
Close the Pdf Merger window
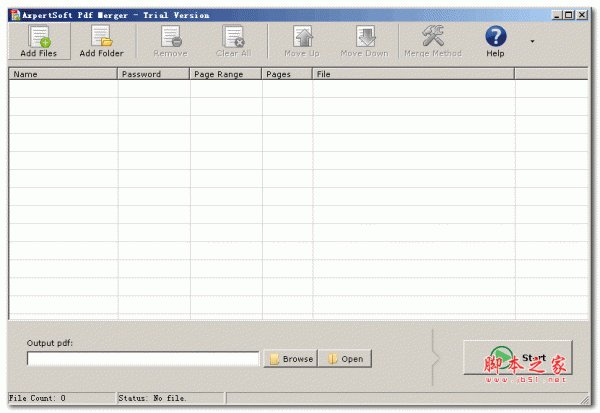582,15
